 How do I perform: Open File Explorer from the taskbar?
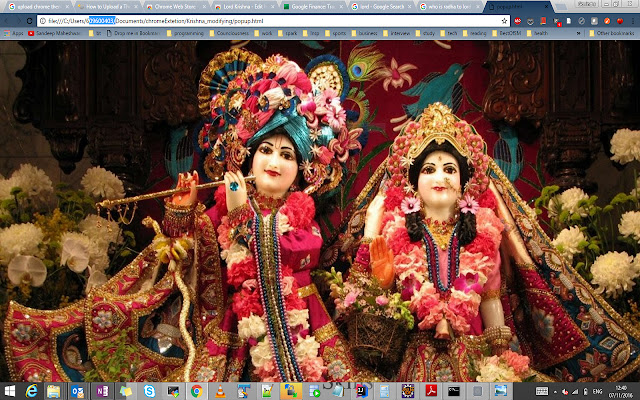click(53, 391)
